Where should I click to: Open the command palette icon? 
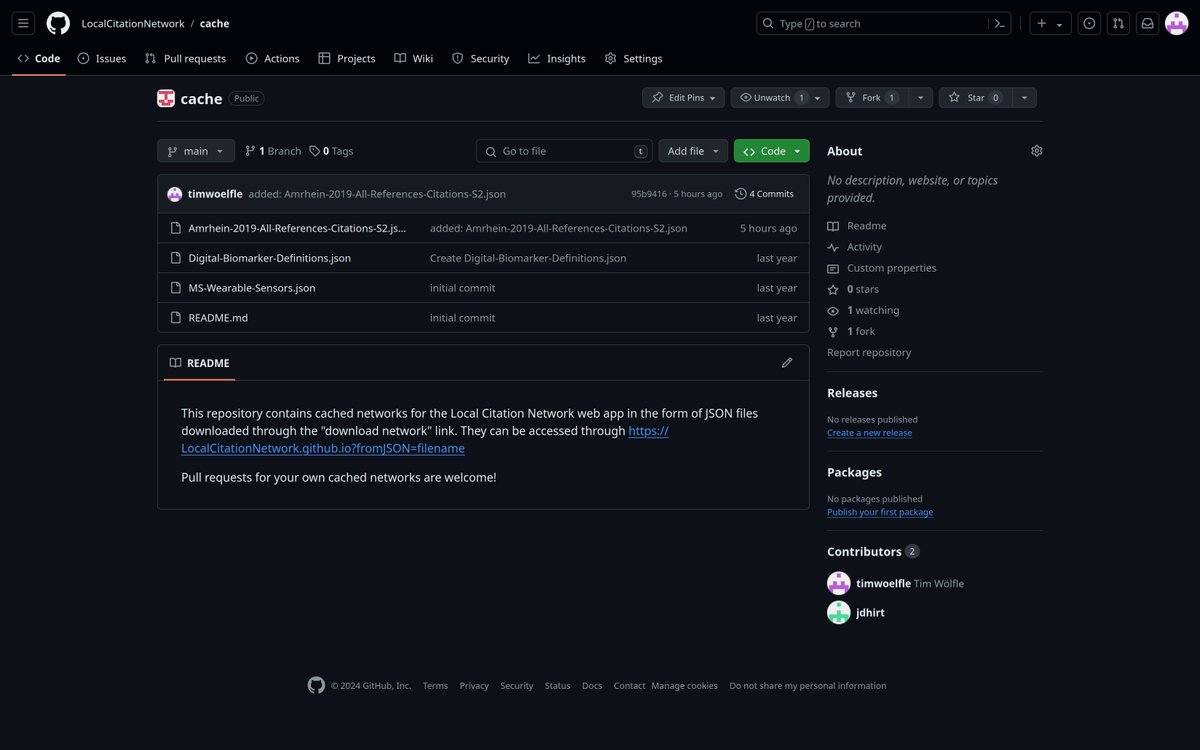(999, 23)
